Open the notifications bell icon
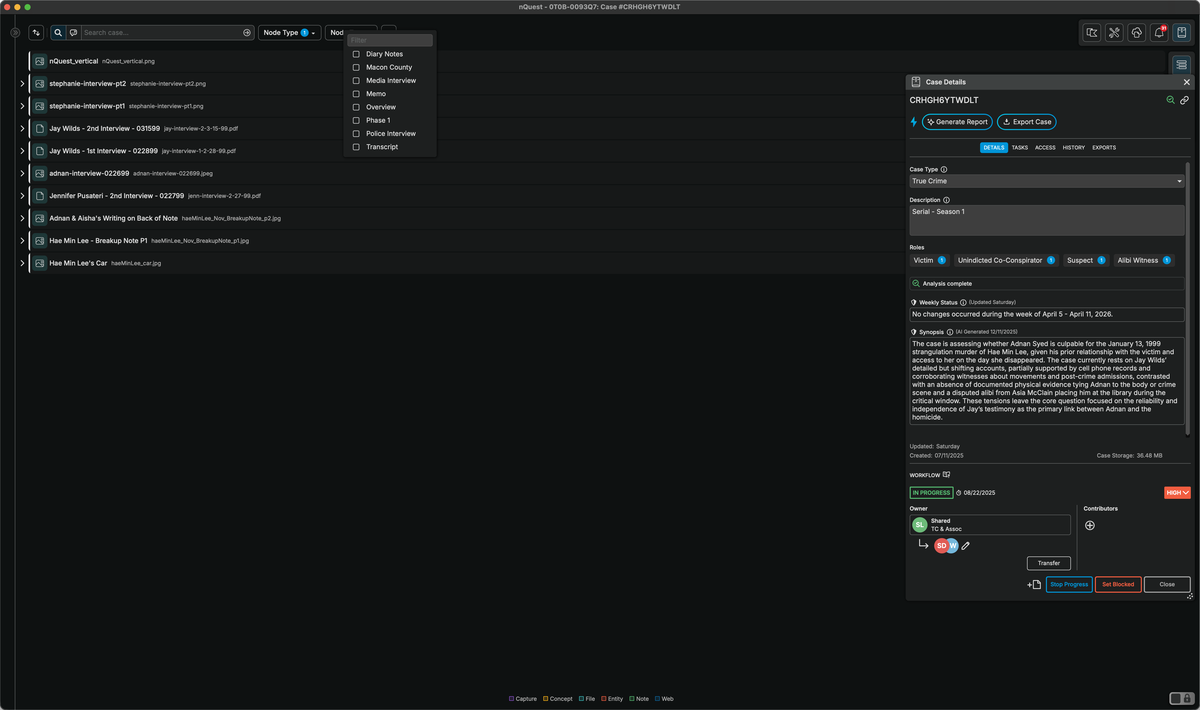 1159,32
